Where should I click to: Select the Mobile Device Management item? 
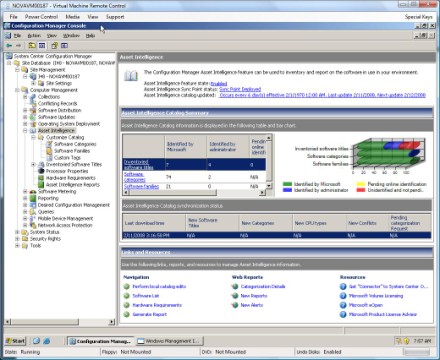(x=65, y=219)
